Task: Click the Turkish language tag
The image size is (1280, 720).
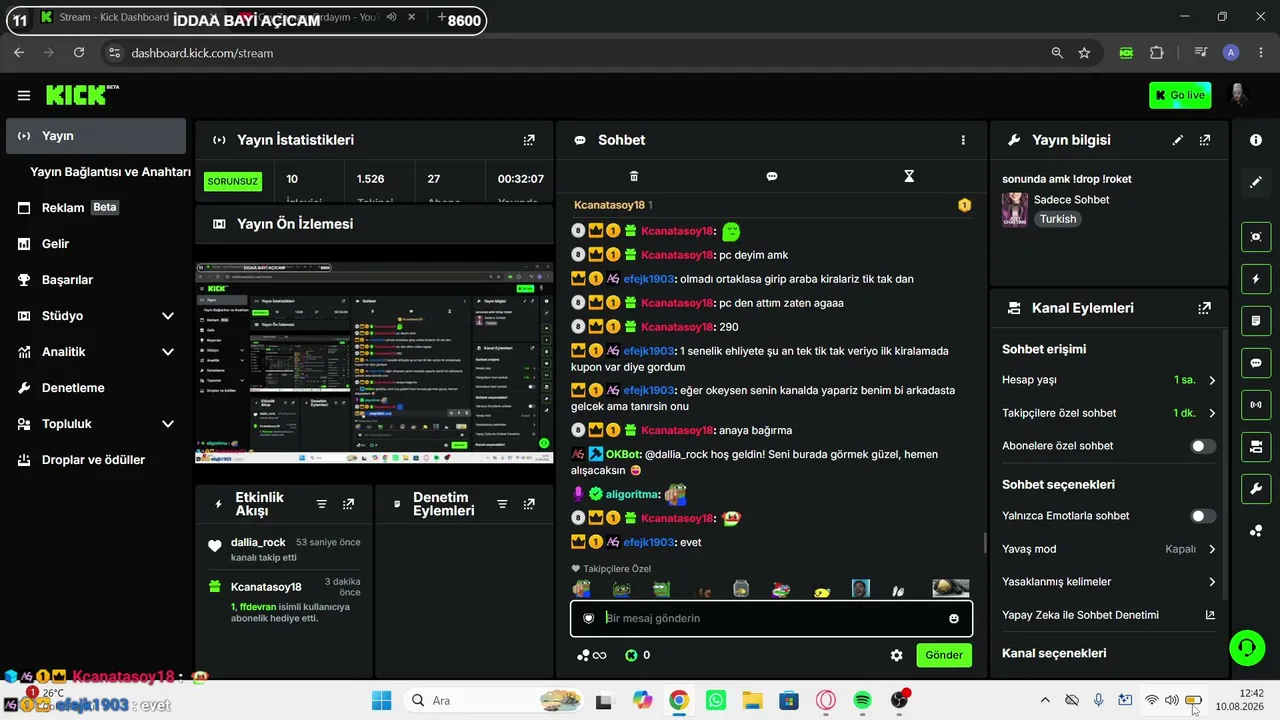Action: point(1058,219)
